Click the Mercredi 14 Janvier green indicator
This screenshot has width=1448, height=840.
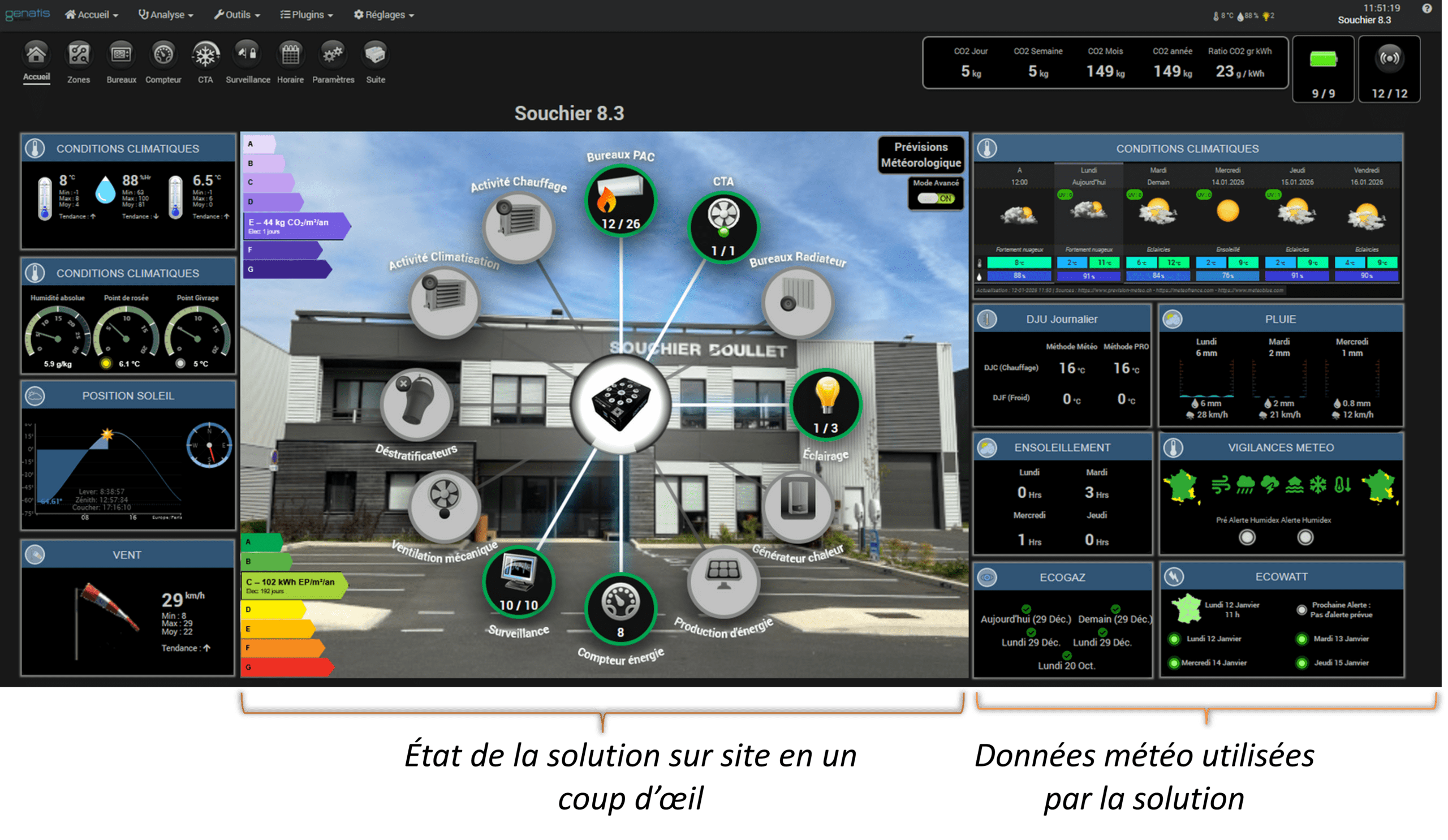(x=1174, y=664)
